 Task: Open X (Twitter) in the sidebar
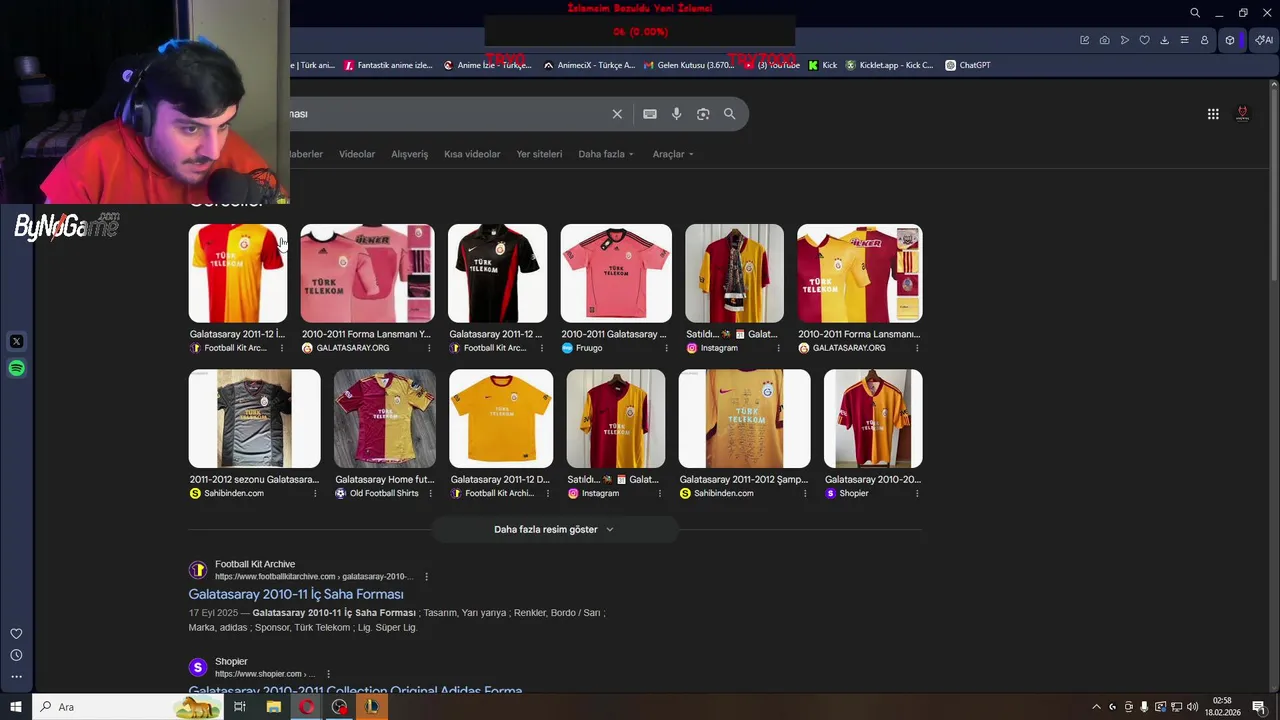pos(16,341)
